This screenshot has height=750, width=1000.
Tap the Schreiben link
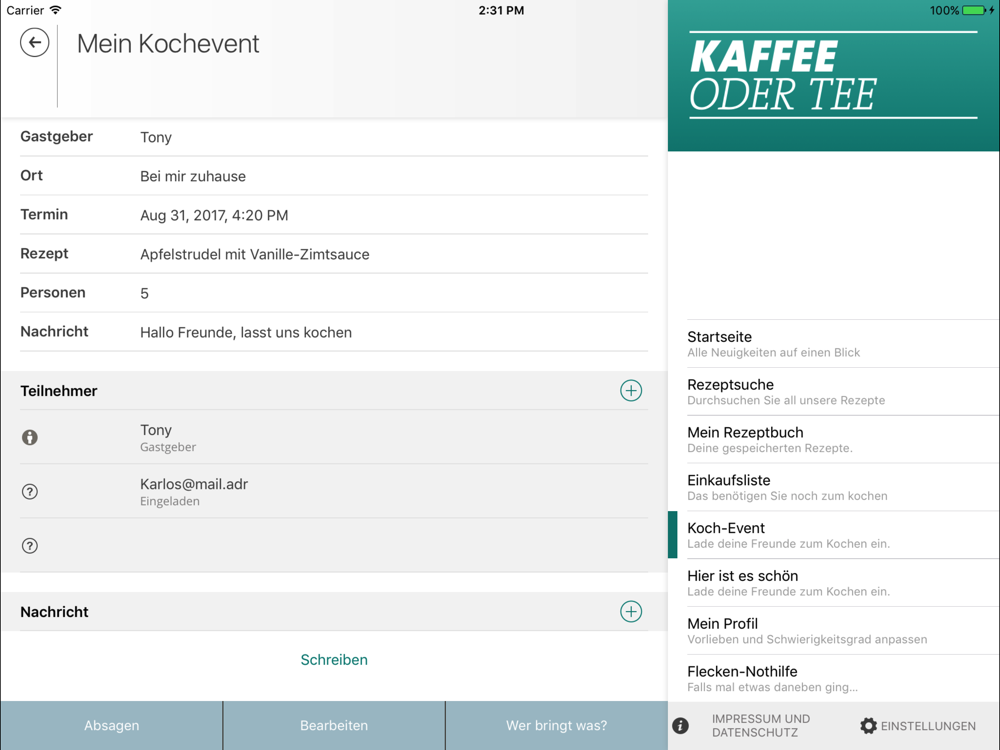click(x=334, y=659)
